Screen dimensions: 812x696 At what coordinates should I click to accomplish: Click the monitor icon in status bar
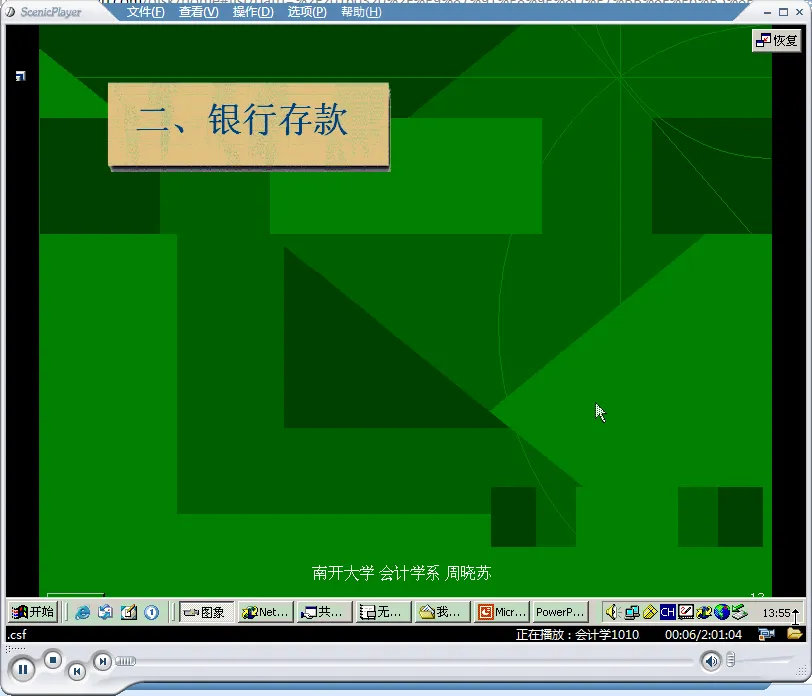tap(767, 634)
